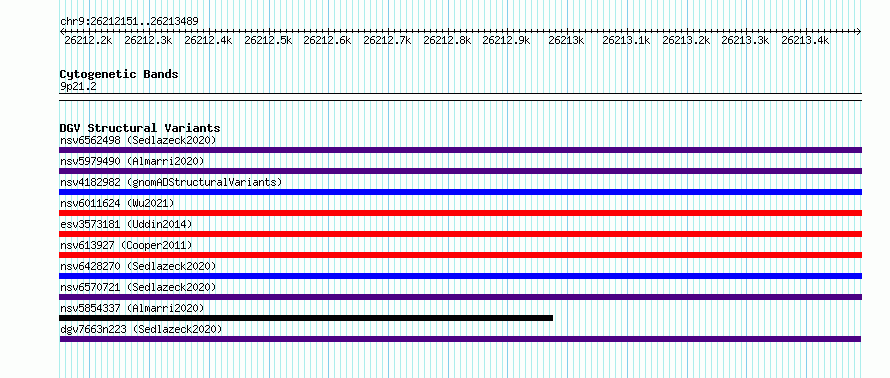Click the red bar for nsv6011624
890x378 pixels.
(460, 213)
